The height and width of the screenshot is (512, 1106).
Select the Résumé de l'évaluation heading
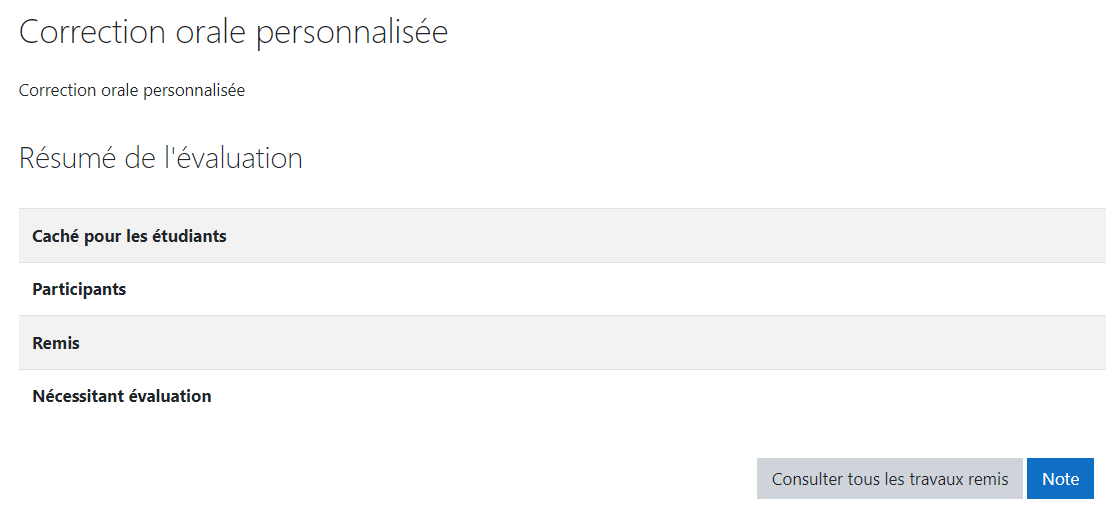point(161,158)
